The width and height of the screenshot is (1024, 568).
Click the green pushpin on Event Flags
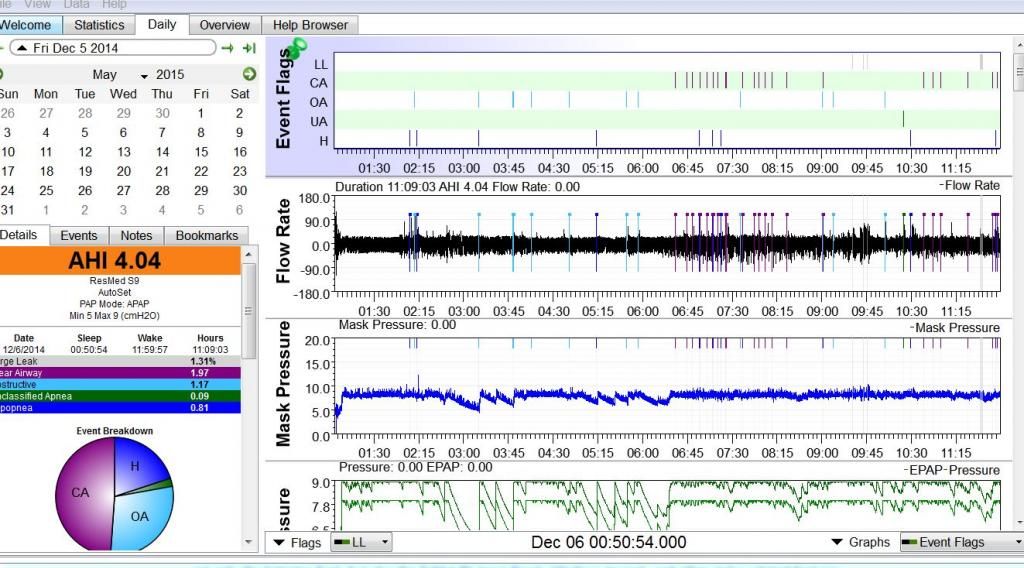pos(298,47)
